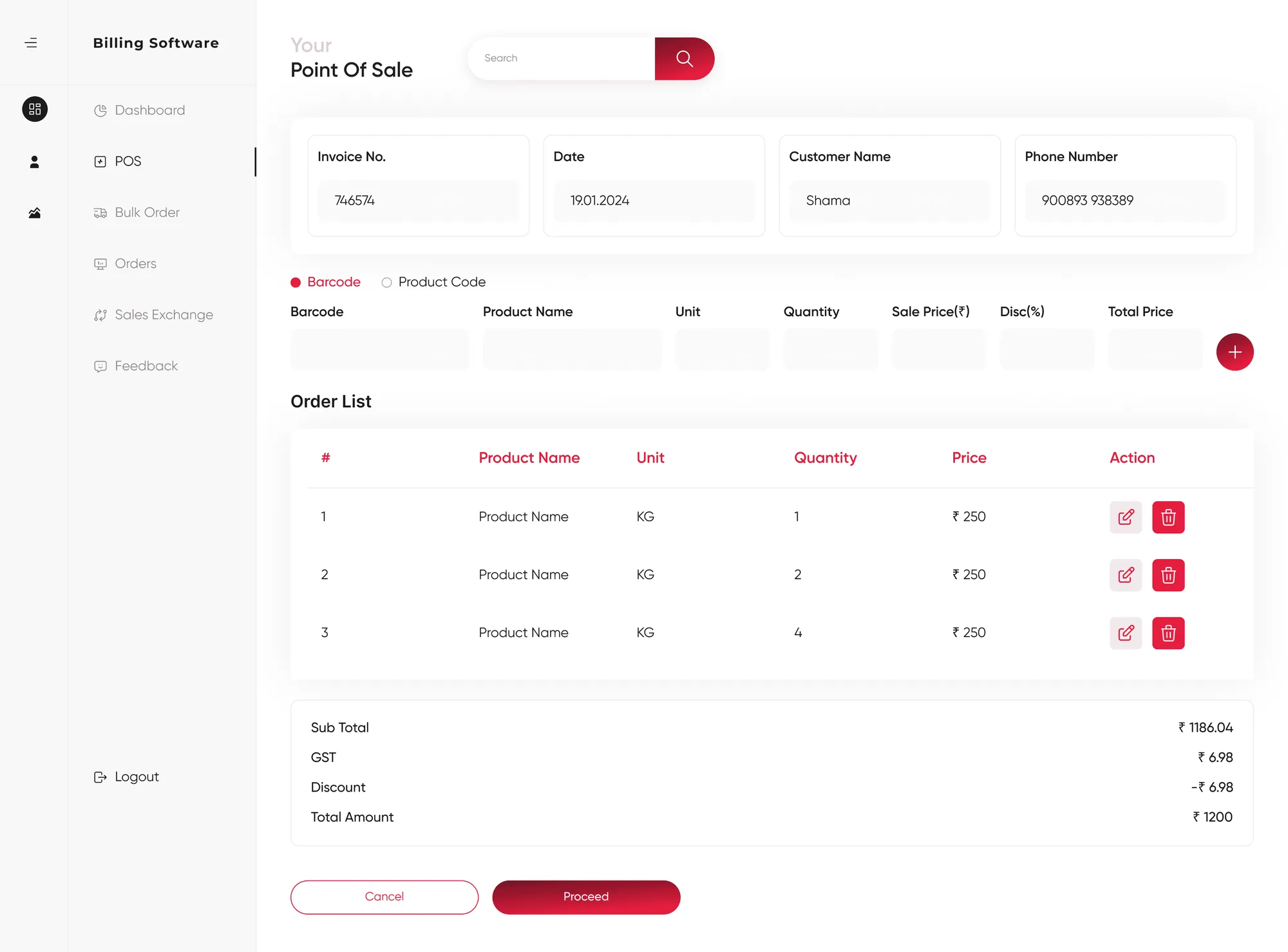Open the analytics chart icon in the rail

(35, 213)
